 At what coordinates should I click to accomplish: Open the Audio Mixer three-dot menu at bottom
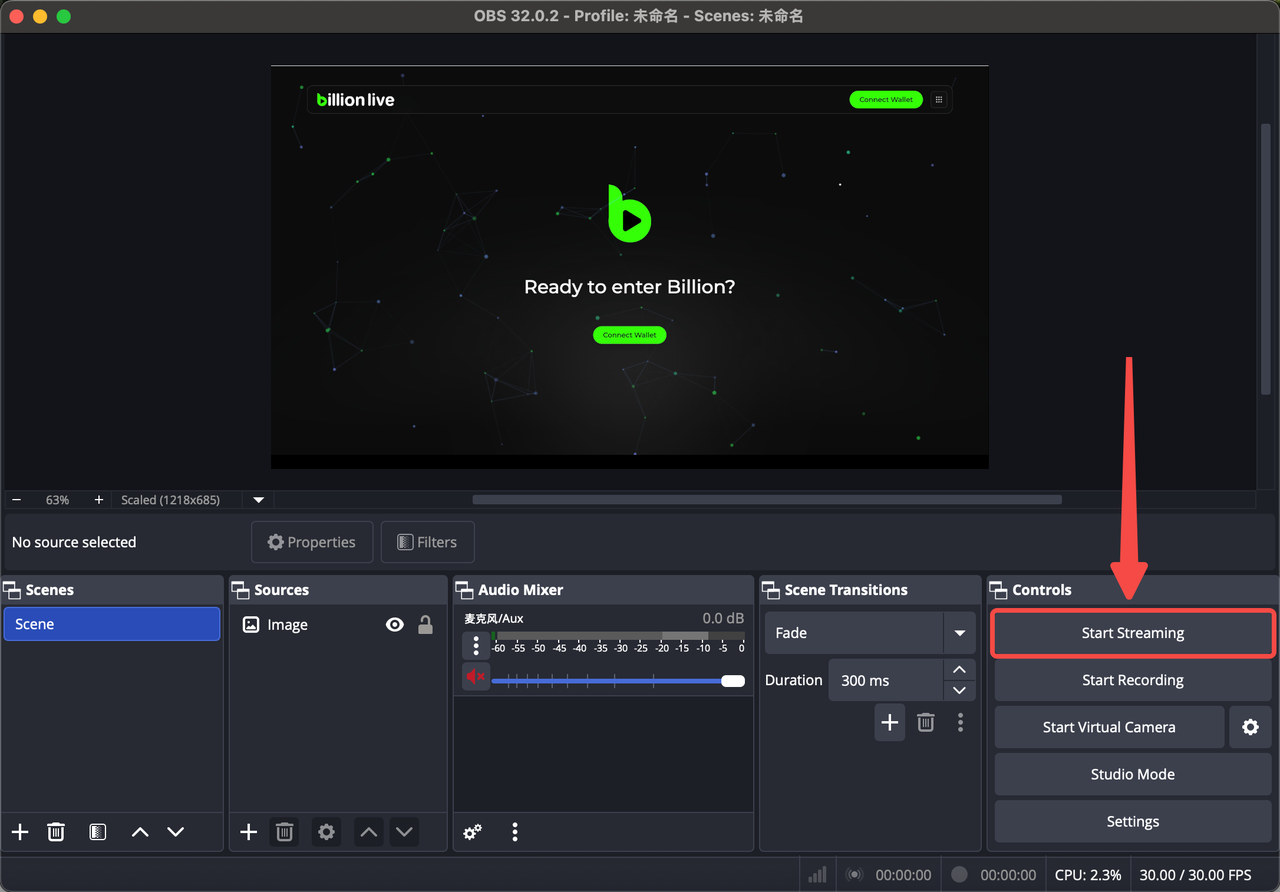click(515, 832)
